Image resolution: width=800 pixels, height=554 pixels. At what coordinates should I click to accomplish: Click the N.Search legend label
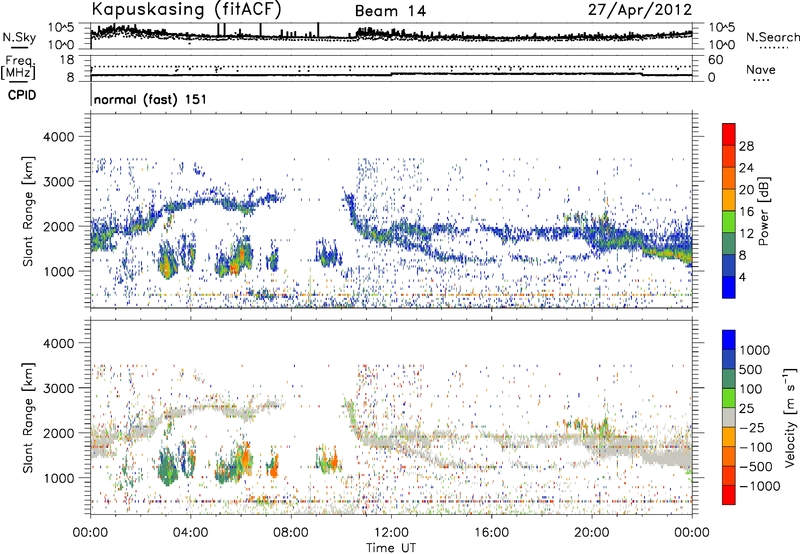pos(772,37)
